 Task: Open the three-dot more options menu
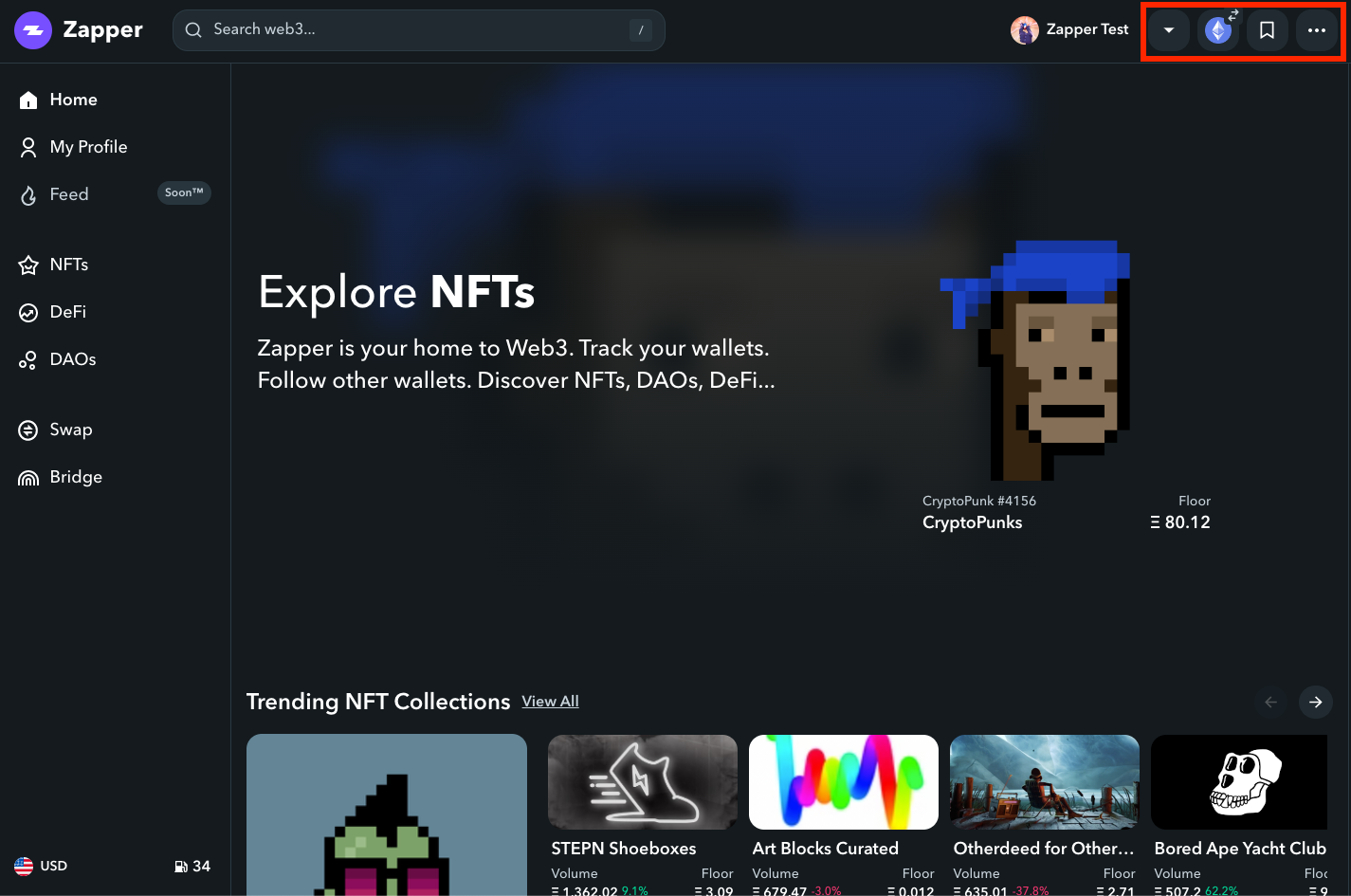(1316, 30)
